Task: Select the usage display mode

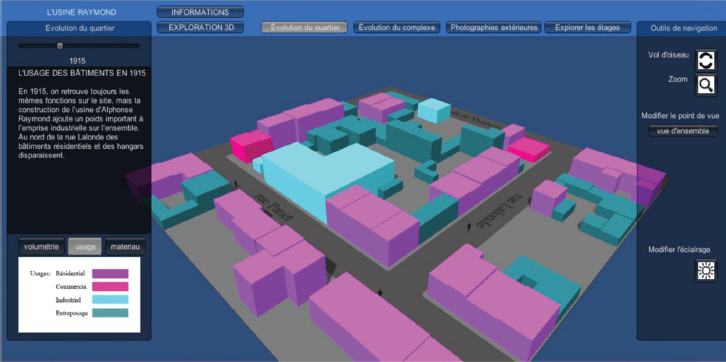Action: [x=85, y=247]
